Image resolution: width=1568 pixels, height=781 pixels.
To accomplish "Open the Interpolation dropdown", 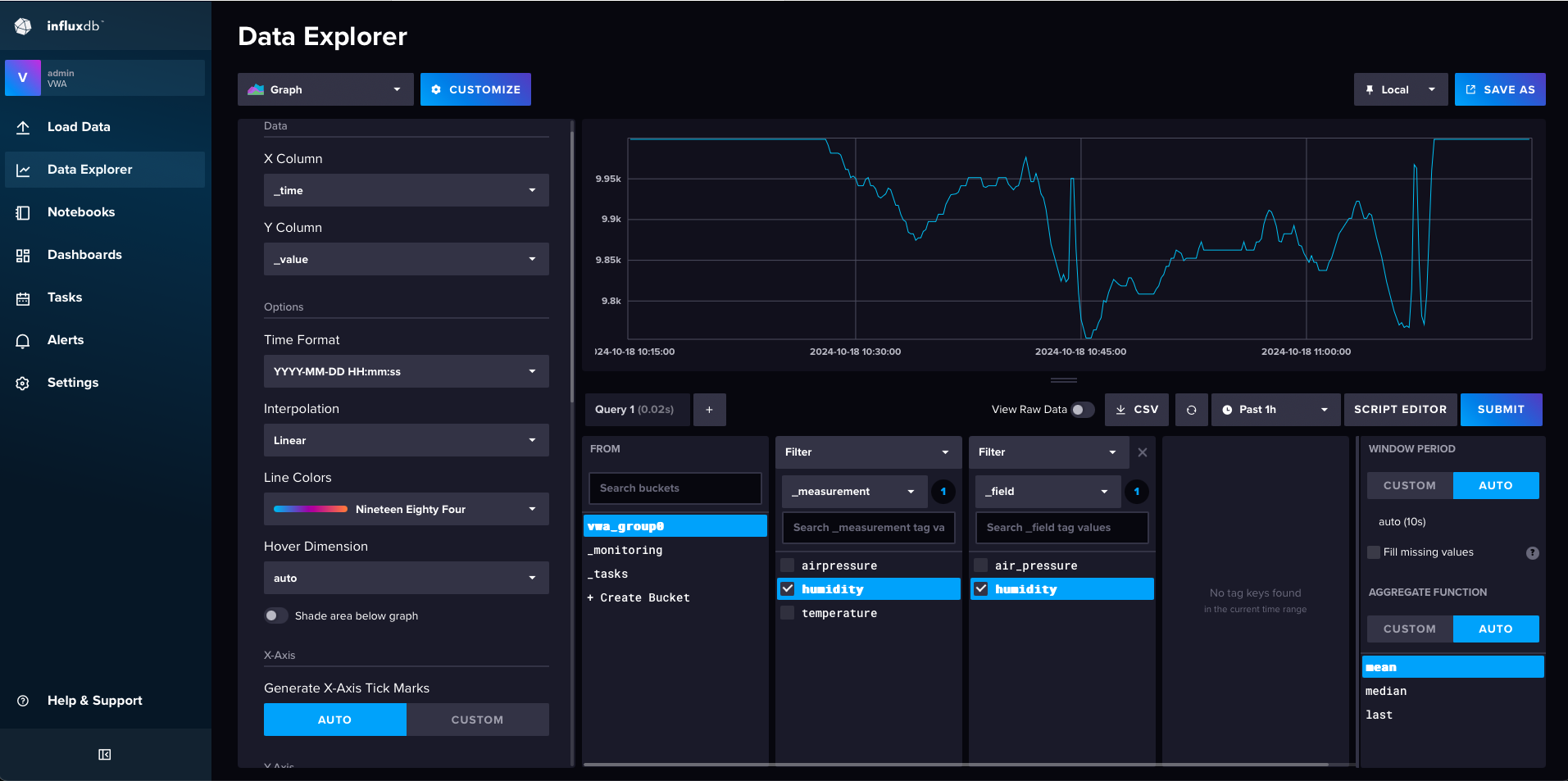I will (x=405, y=440).
